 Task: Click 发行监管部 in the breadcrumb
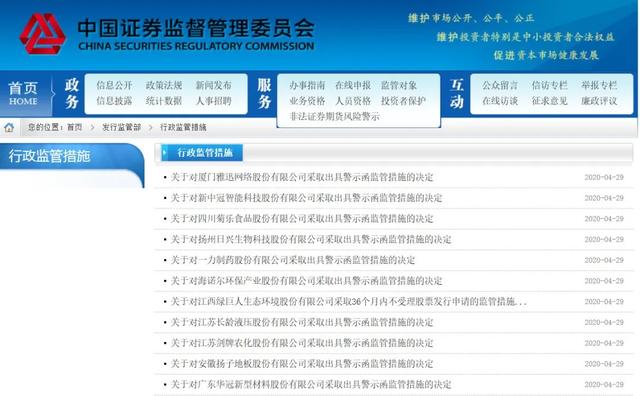coord(122,127)
